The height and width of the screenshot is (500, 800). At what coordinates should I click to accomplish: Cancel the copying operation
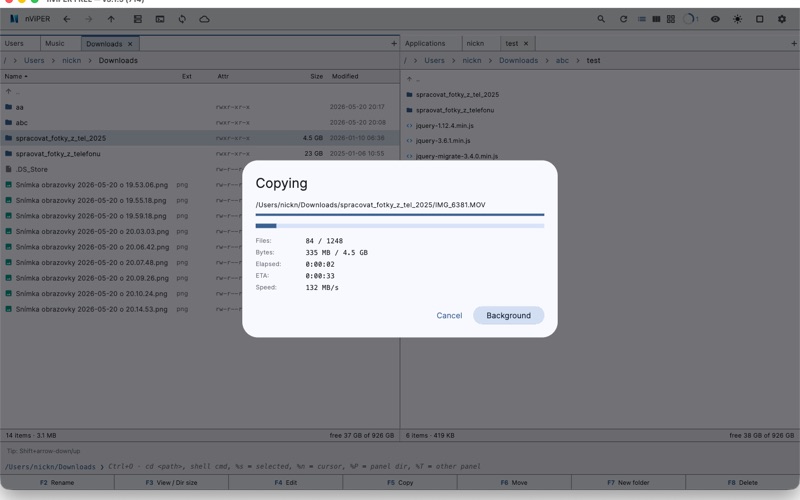pyautogui.click(x=449, y=315)
